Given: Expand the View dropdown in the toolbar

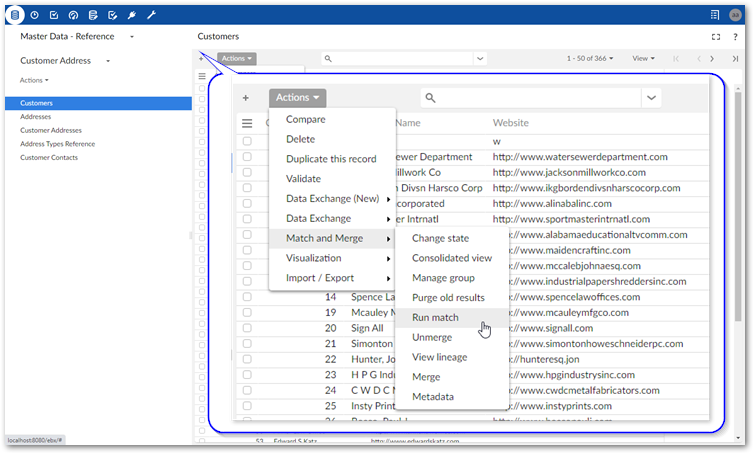Looking at the screenshot, I should [643, 59].
